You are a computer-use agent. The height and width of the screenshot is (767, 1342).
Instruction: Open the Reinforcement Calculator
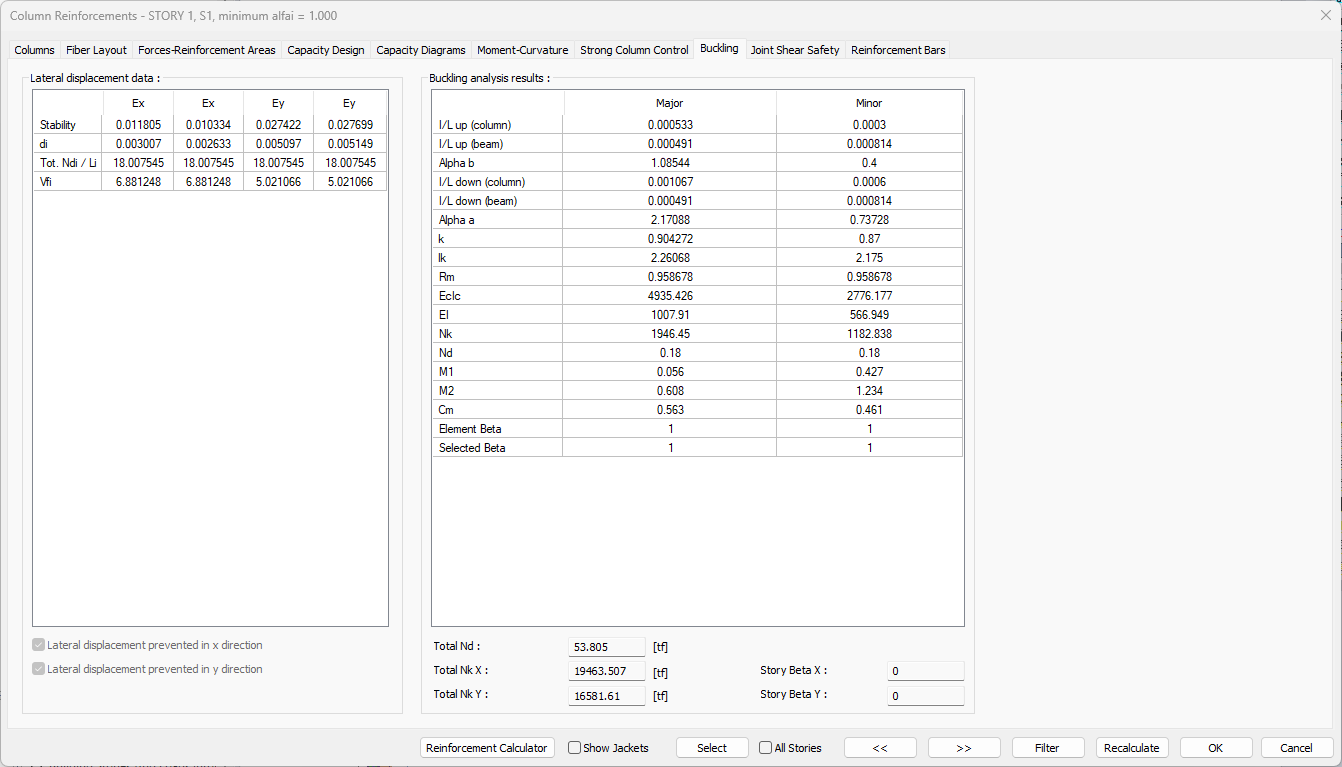(x=487, y=748)
